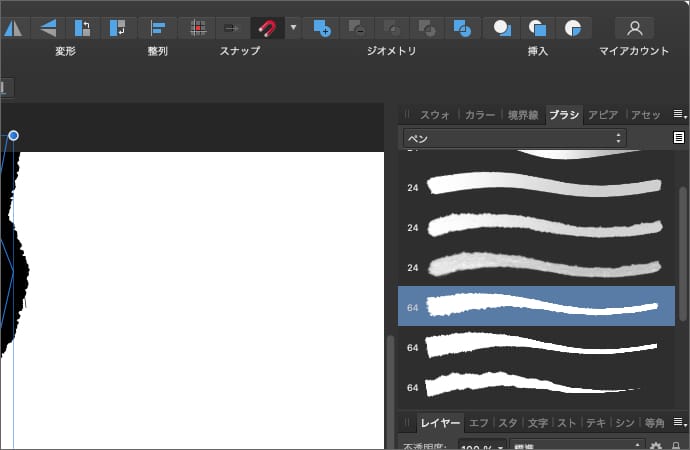Image resolution: width=690 pixels, height=450 pixels.
Task: Toggle the grid display button in the toolbar
Action: tap(198, 27)
